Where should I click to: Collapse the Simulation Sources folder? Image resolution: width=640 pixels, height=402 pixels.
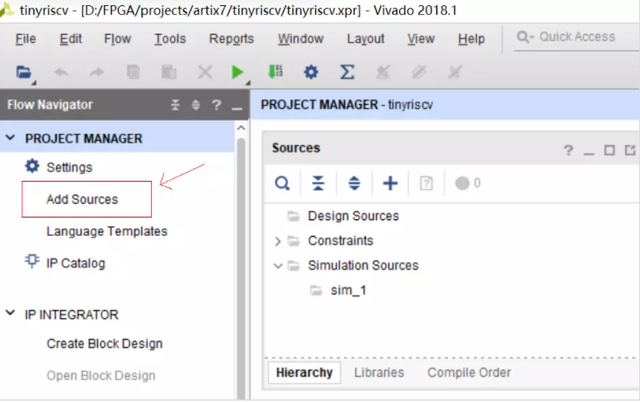coord(278,266)
